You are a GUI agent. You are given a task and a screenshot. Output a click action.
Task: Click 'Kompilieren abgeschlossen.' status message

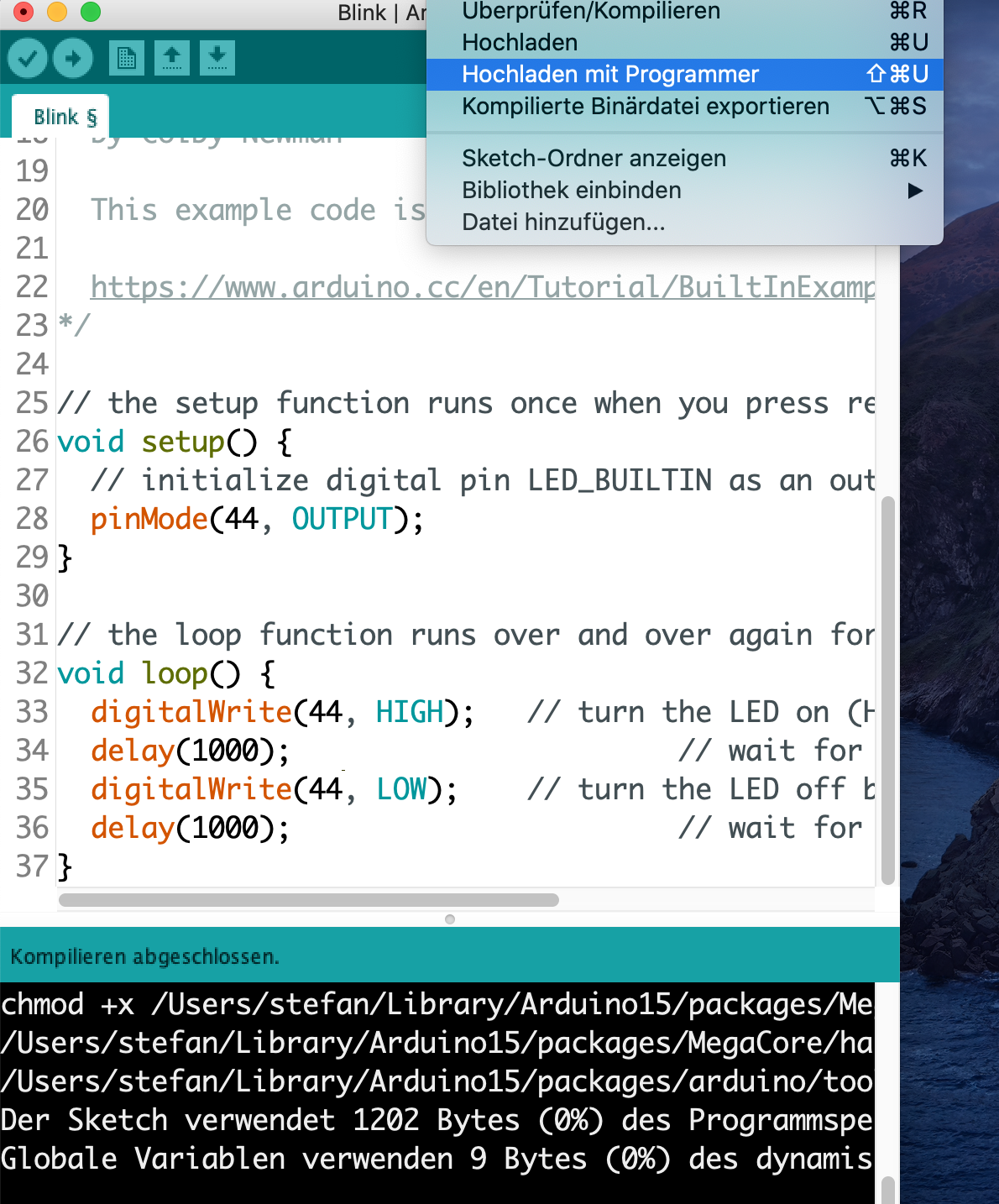(x=144, y=956)
